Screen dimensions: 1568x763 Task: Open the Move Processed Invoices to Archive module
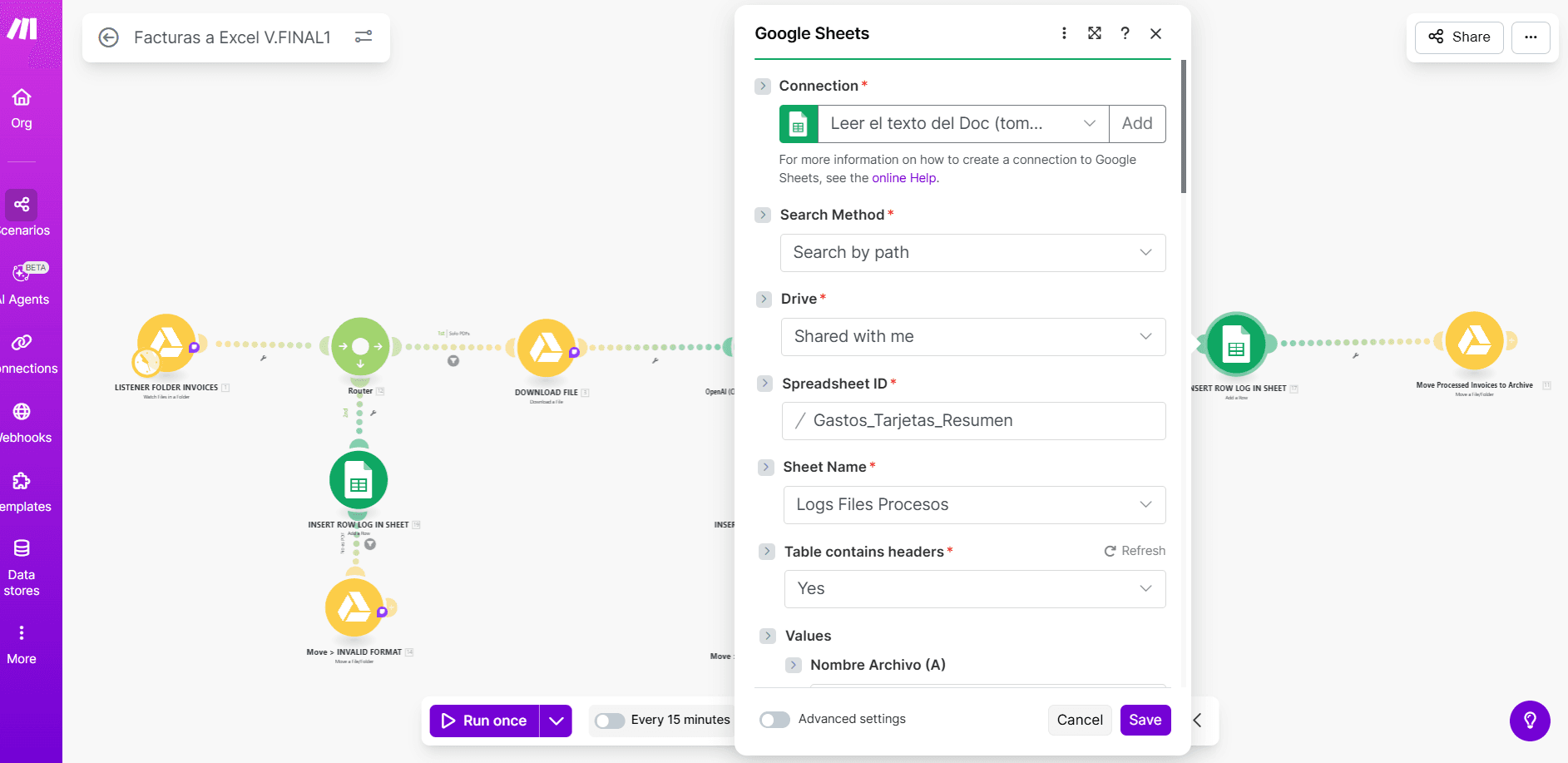tap(1474, 341)
